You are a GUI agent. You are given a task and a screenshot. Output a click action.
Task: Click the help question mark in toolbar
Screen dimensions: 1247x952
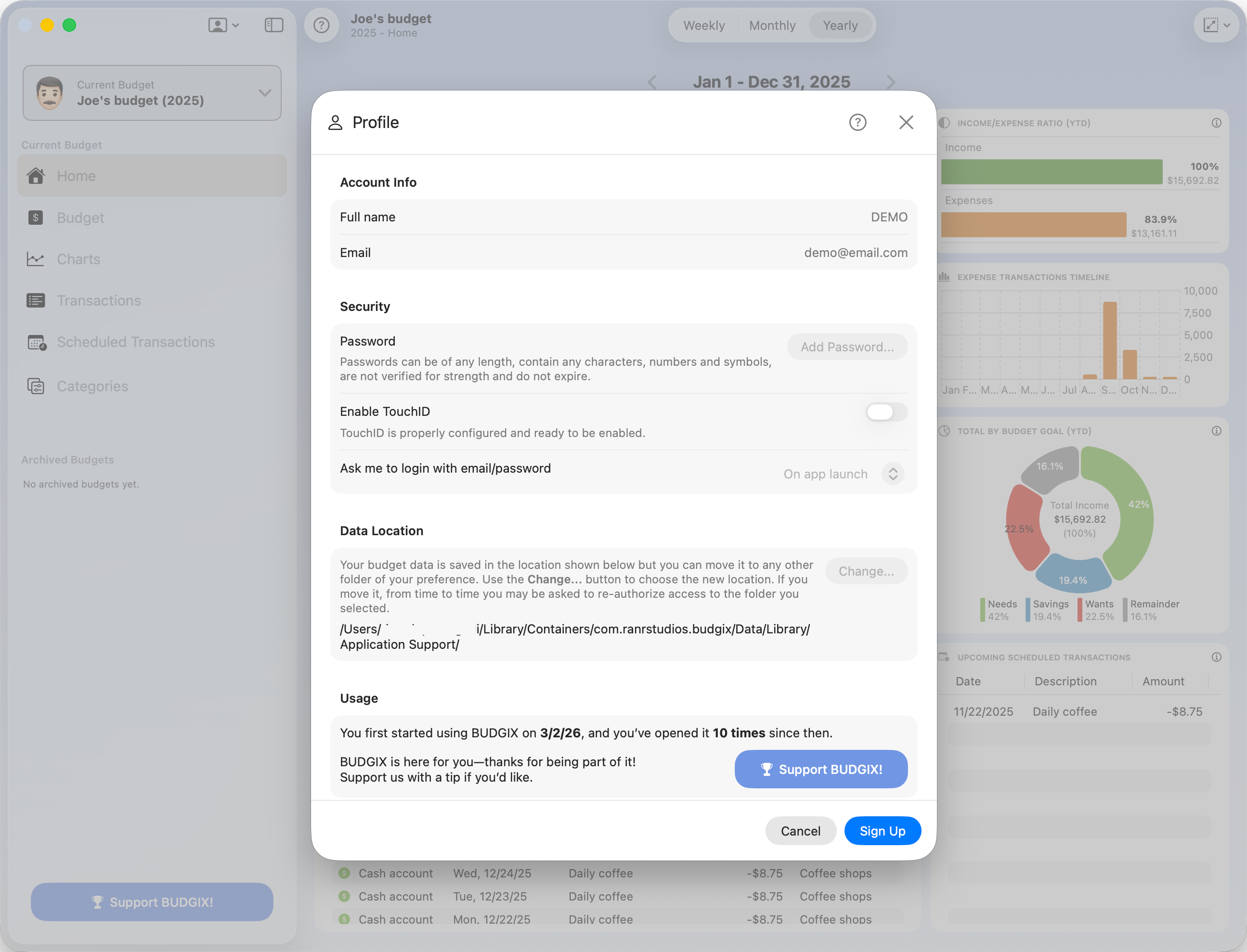(322, 25)
